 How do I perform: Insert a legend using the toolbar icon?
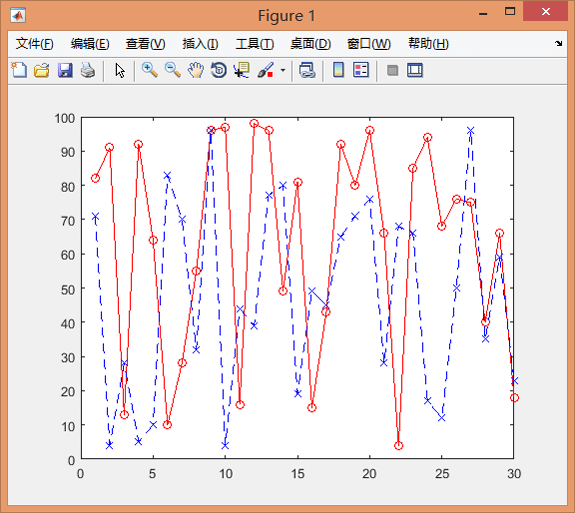tap(361, 70)
